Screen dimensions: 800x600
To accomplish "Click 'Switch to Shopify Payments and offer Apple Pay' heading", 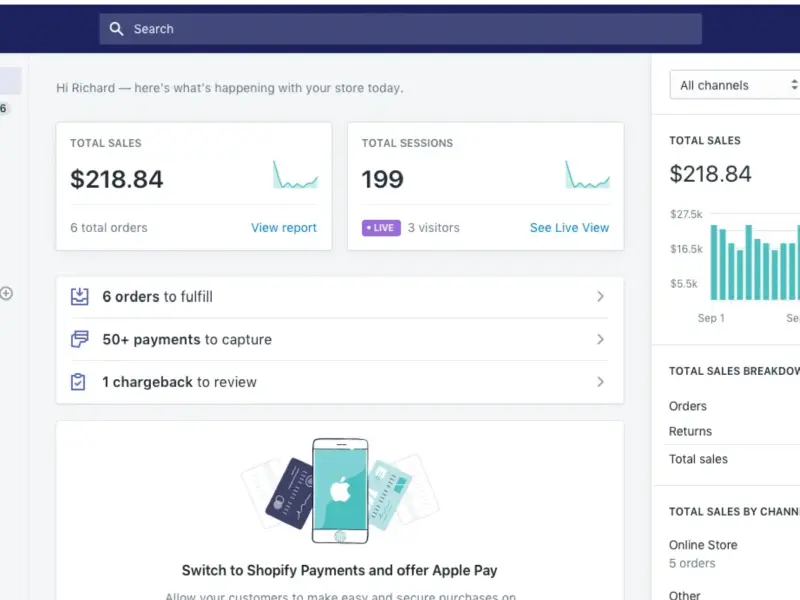I will coord(339,570).
